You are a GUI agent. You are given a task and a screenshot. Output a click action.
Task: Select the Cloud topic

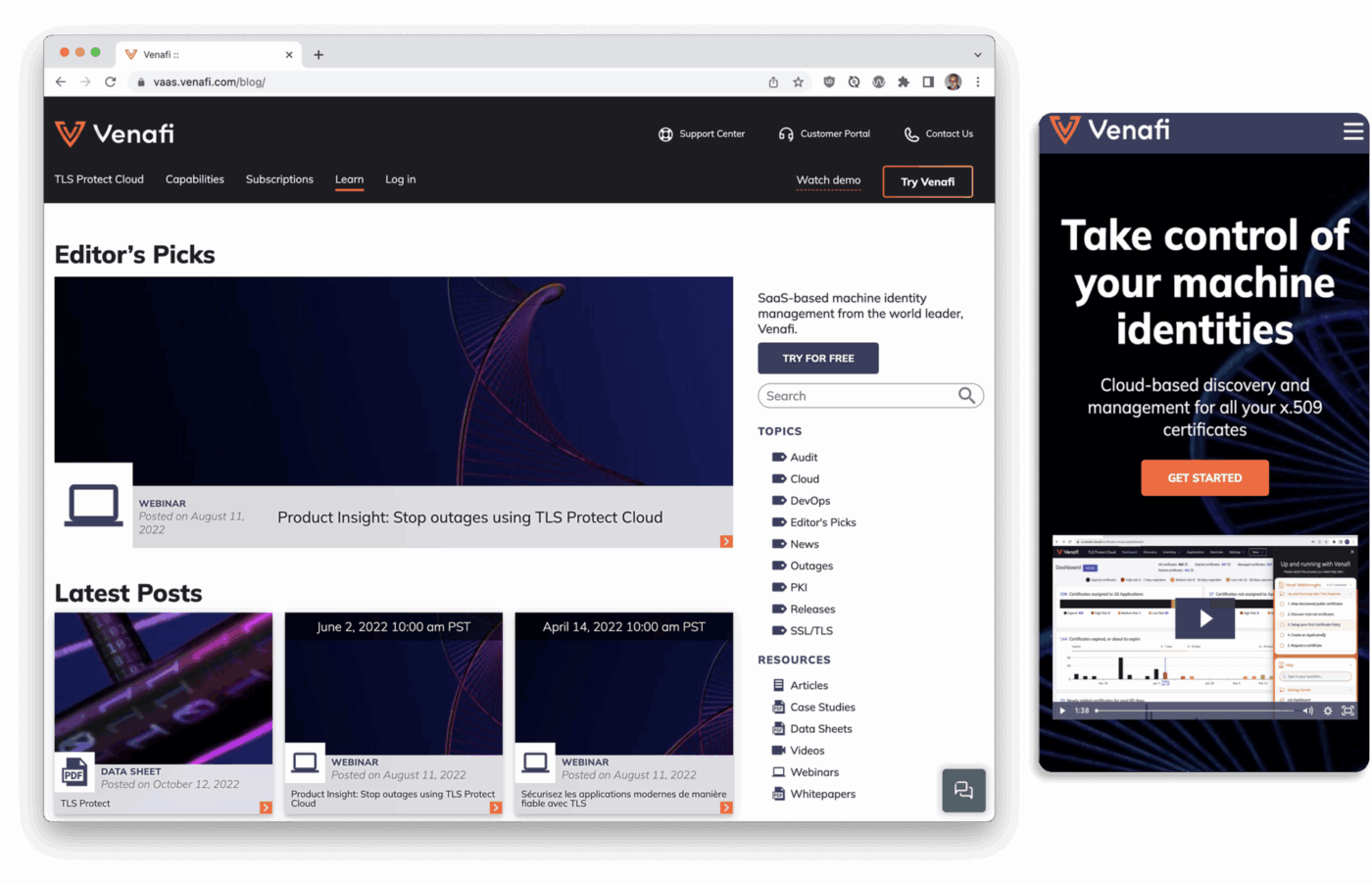point(796,479)
